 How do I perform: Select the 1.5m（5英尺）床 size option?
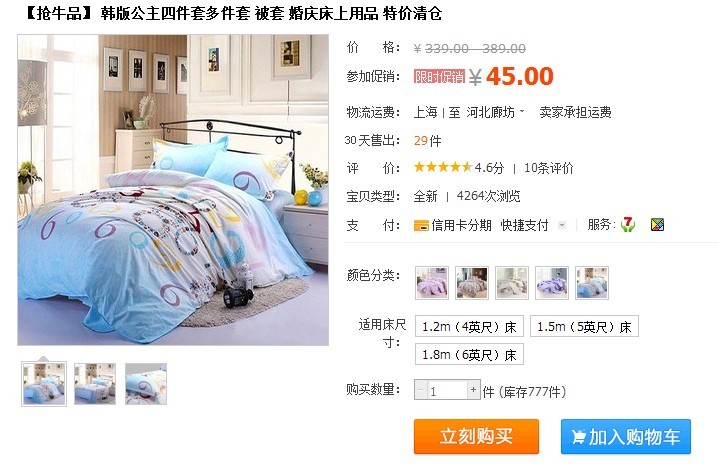tap(584, 327)
